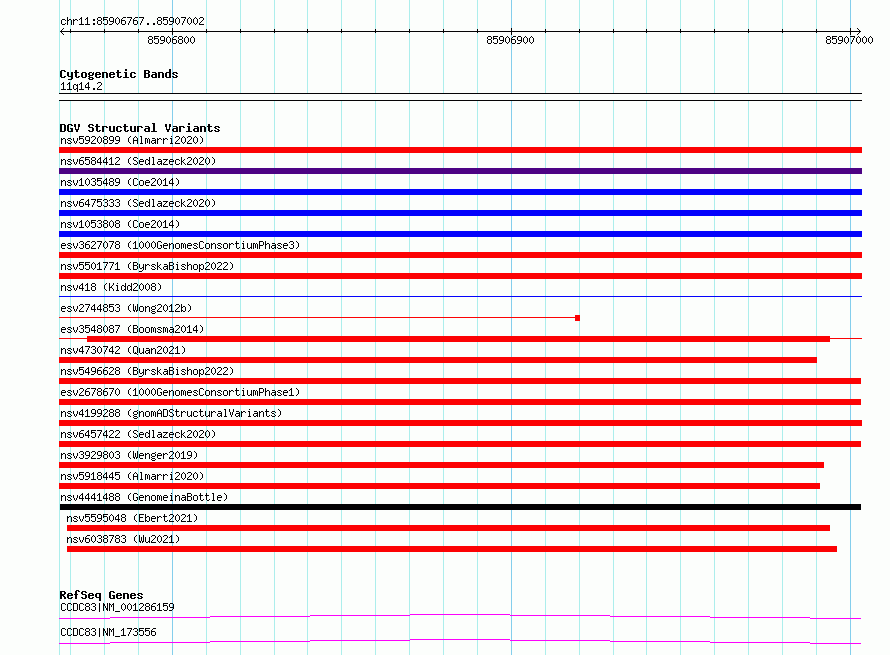Select the nsv1035489 (Coe2014) label
Viewport: 890px width, 655px height.
point(120,182)
